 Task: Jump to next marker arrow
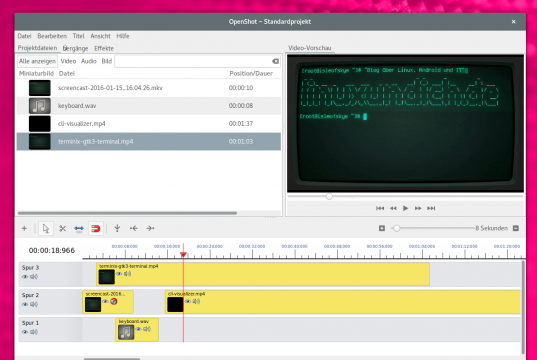[150, 228]
